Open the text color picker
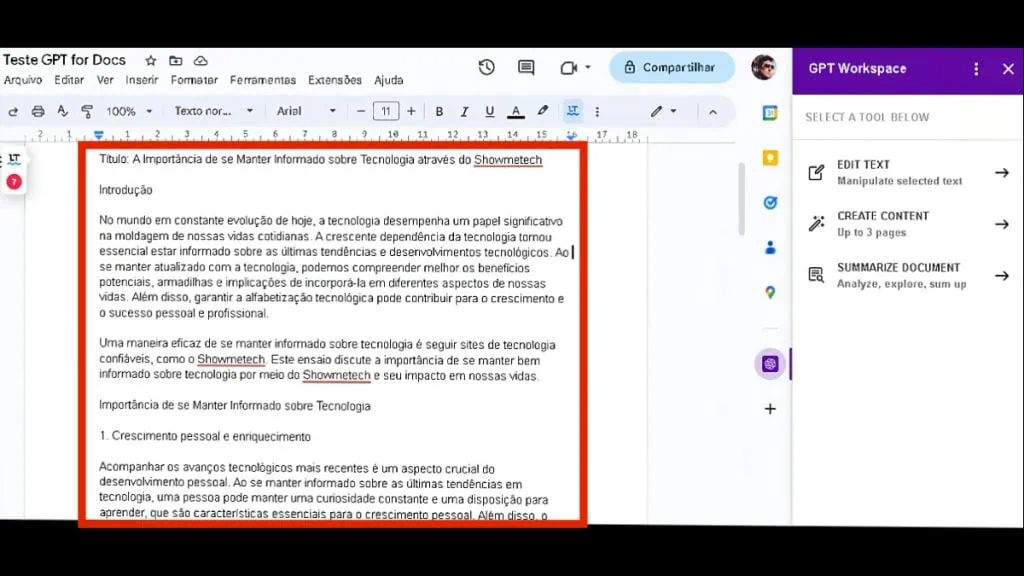Viewport: 1024px width, 576px height. (514, 111)
